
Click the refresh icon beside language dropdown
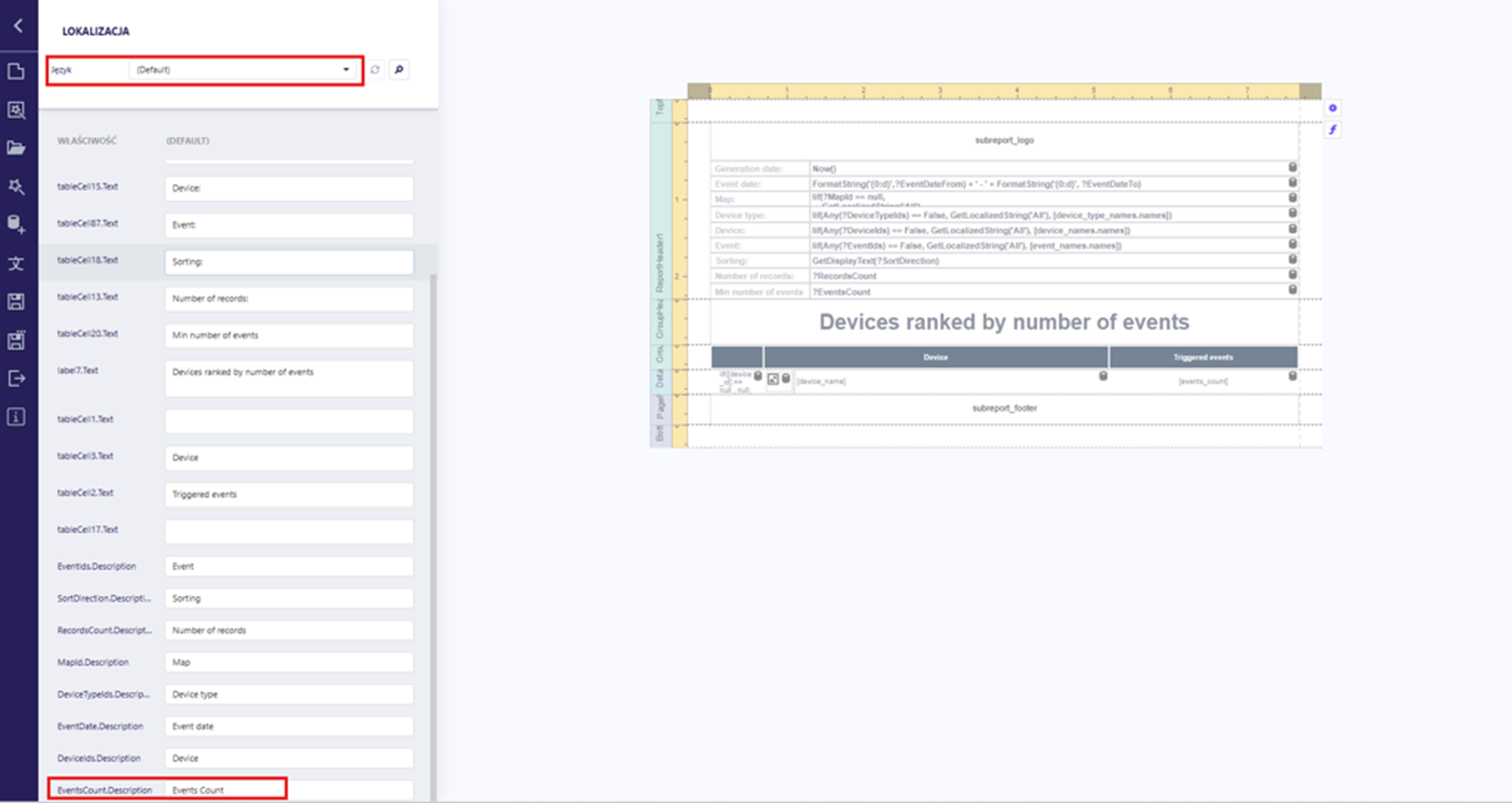375,70
